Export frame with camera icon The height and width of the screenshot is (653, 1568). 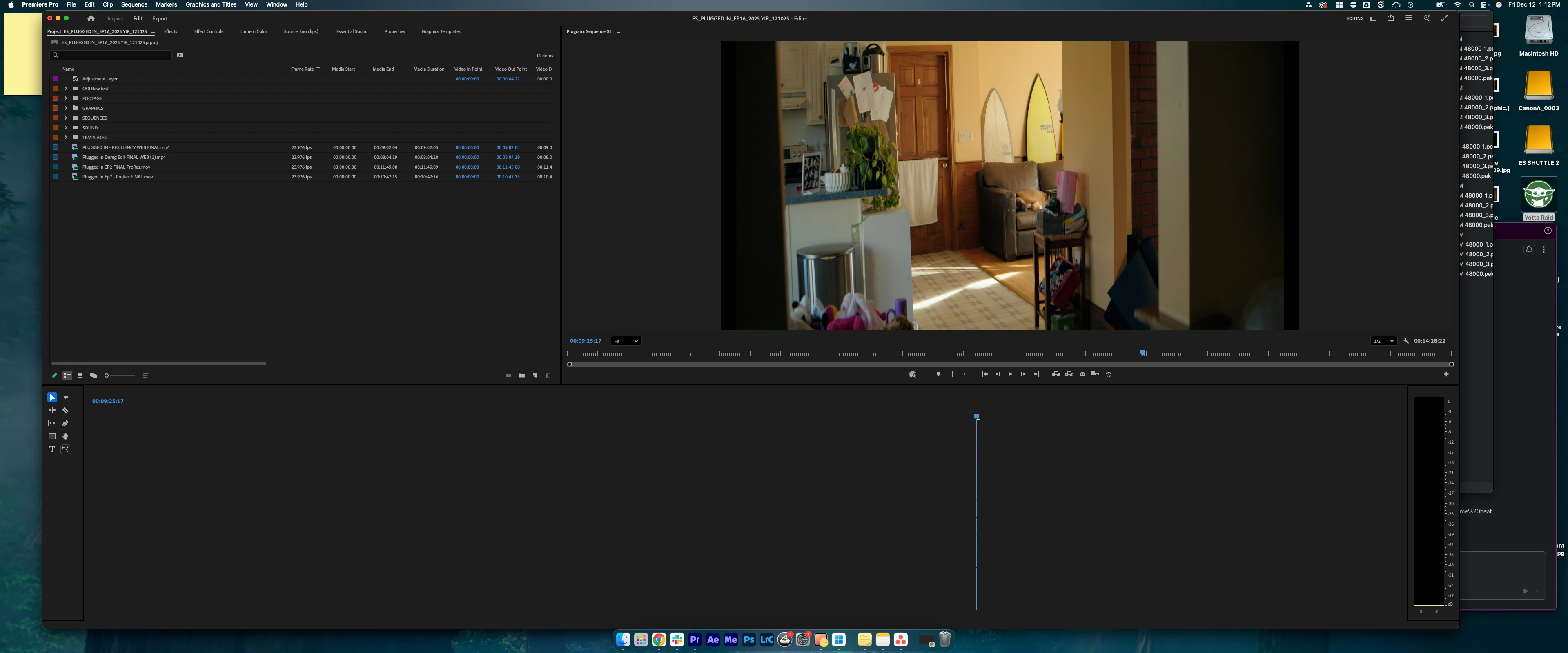[1082, 374]
